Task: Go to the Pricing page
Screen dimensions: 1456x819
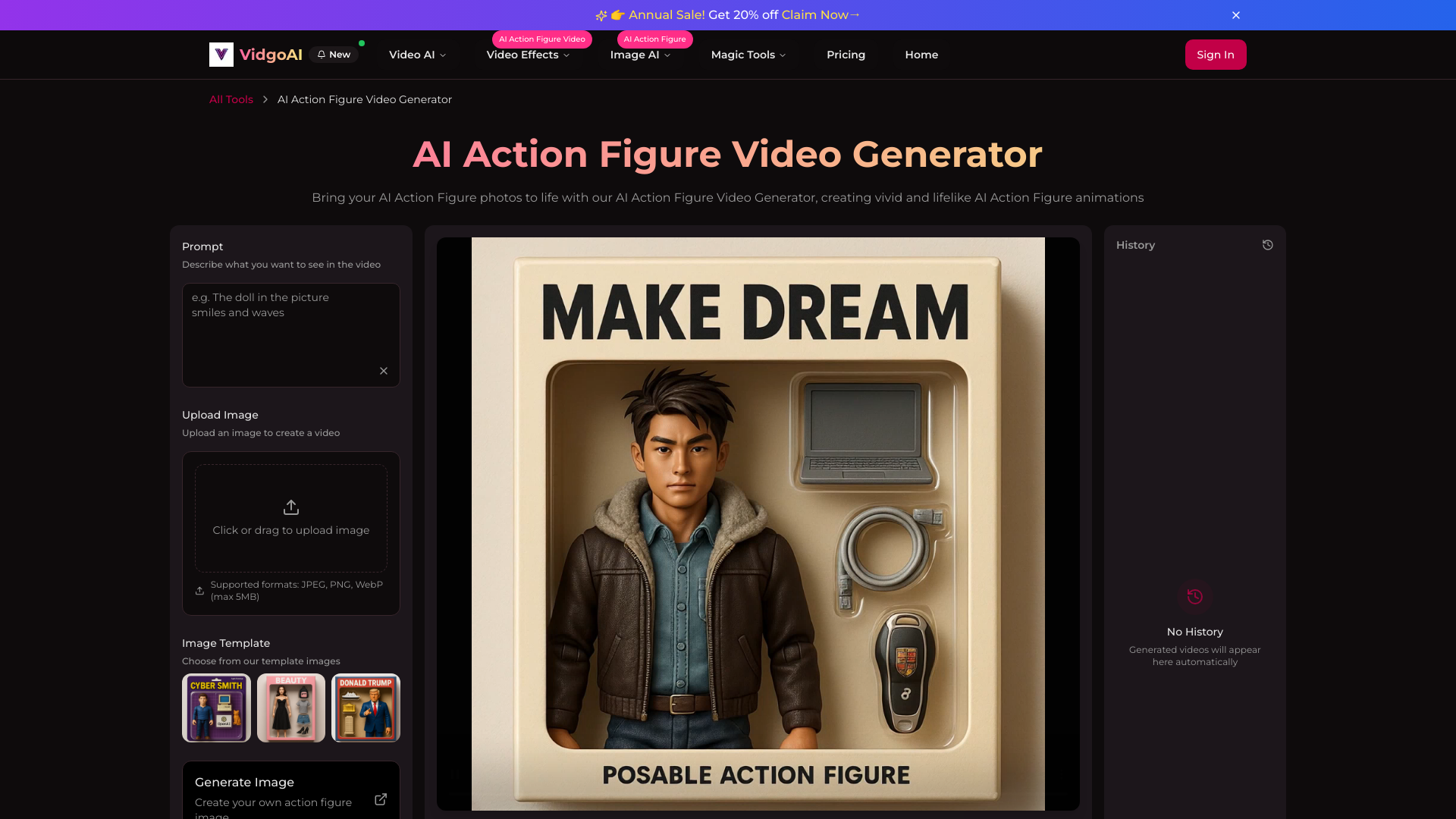Action: [x=846, y=55]
